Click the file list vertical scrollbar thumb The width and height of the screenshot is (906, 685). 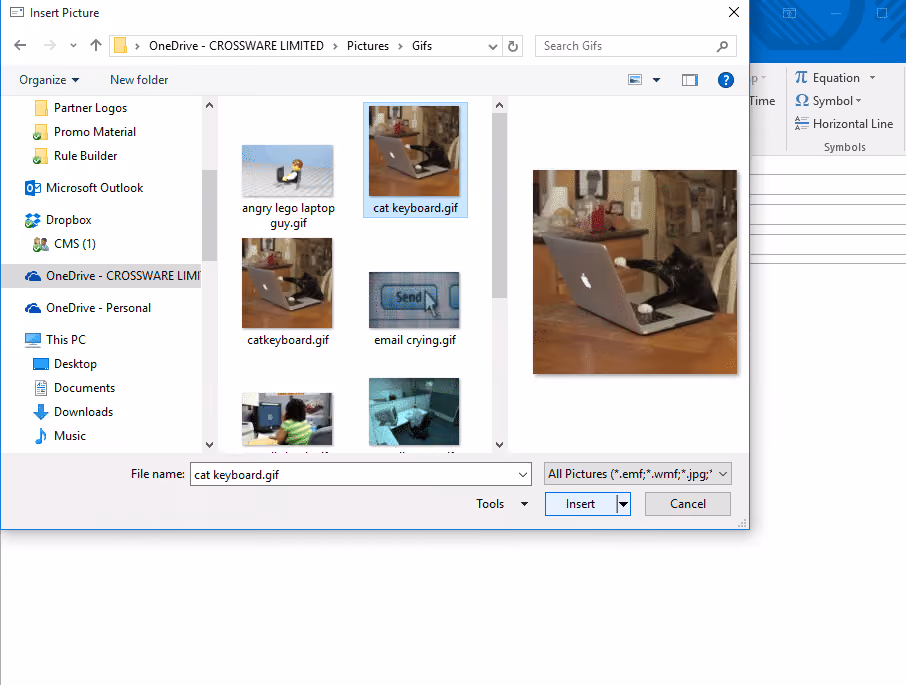(x=499, y=205)
